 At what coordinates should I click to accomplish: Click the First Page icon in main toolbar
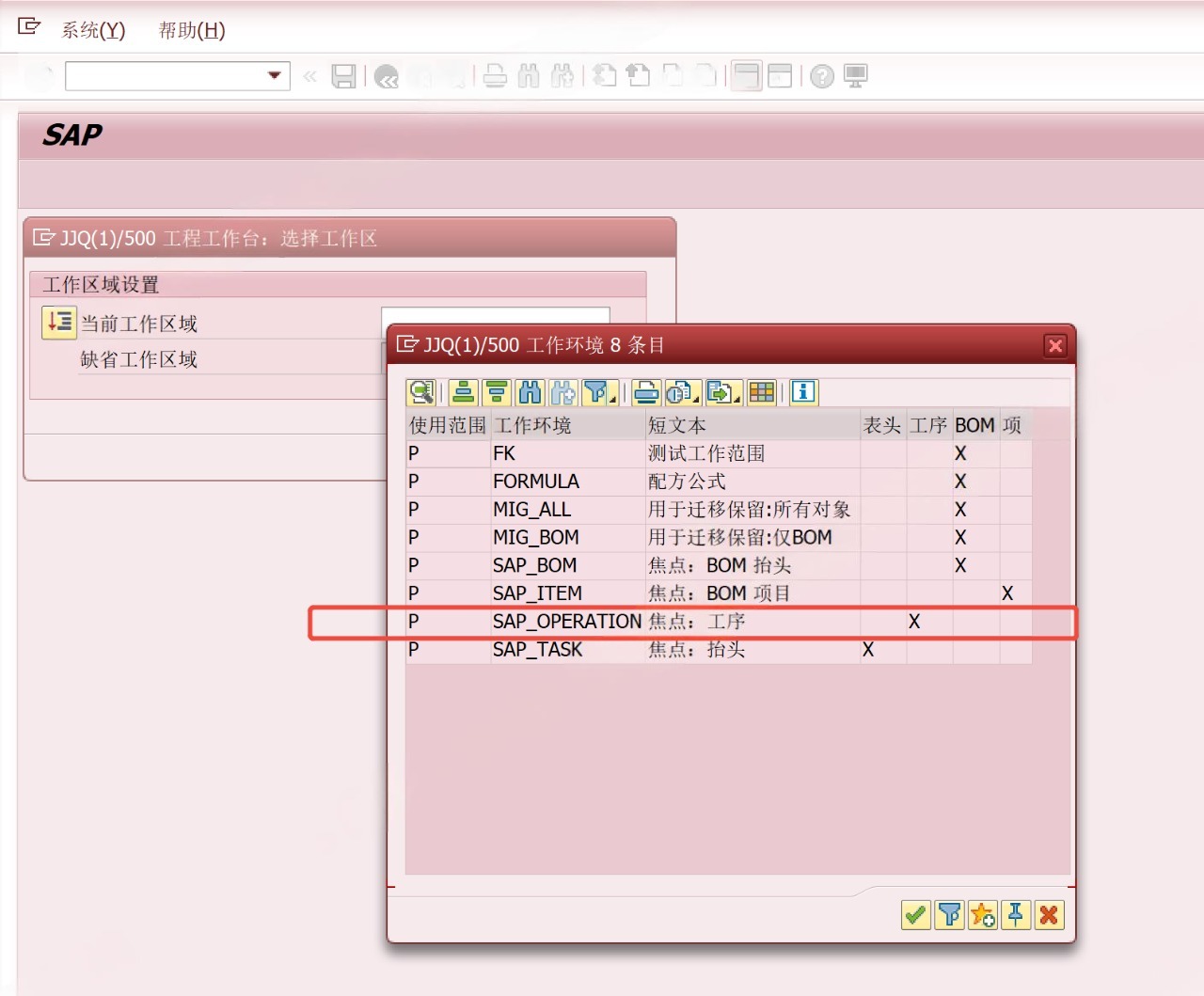[605, 76]
